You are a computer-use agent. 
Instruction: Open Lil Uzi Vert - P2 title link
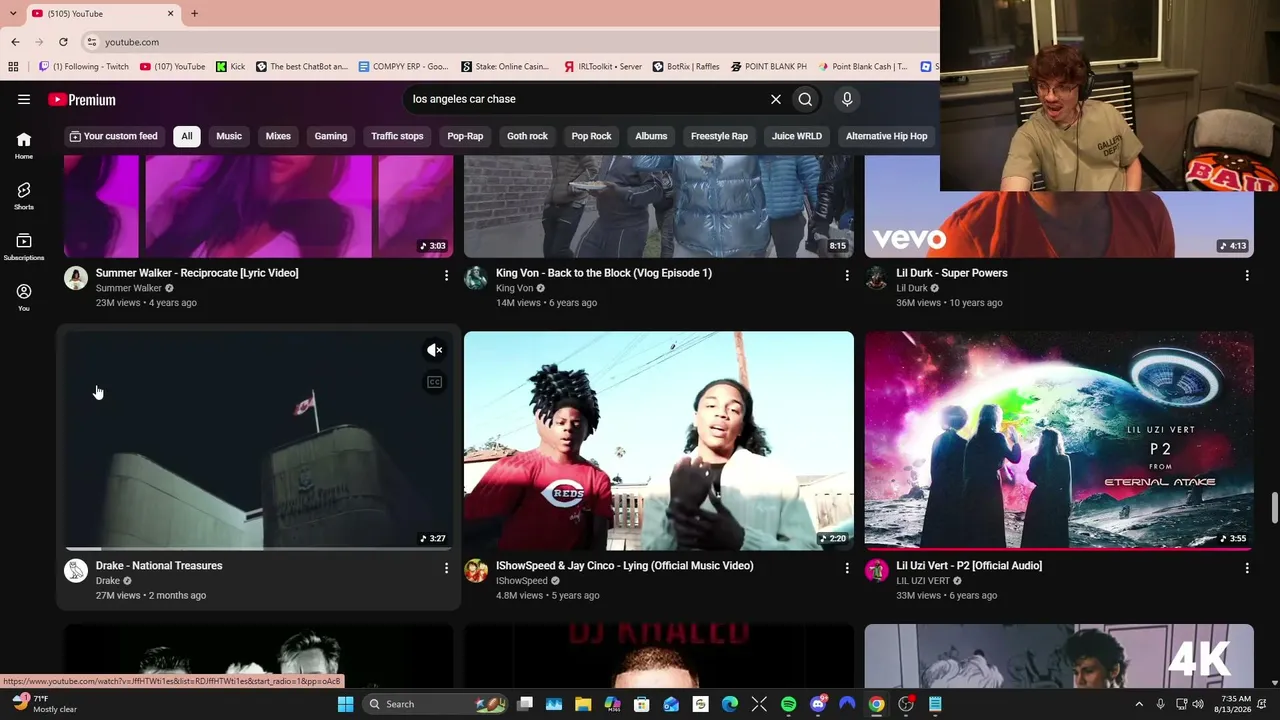point(969,566)
